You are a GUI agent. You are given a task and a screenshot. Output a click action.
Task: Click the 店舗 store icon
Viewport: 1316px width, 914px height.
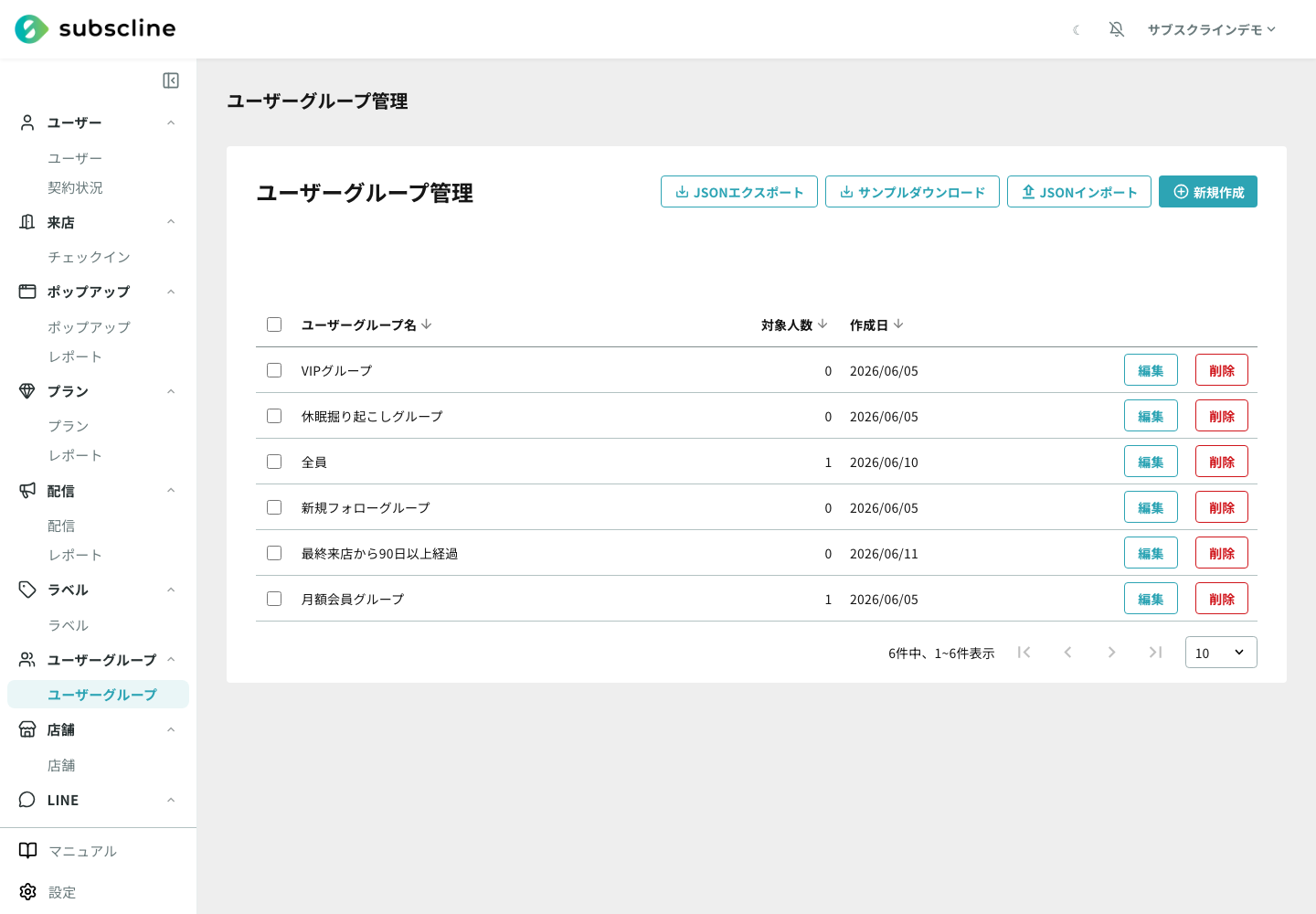tap(27, 729)
